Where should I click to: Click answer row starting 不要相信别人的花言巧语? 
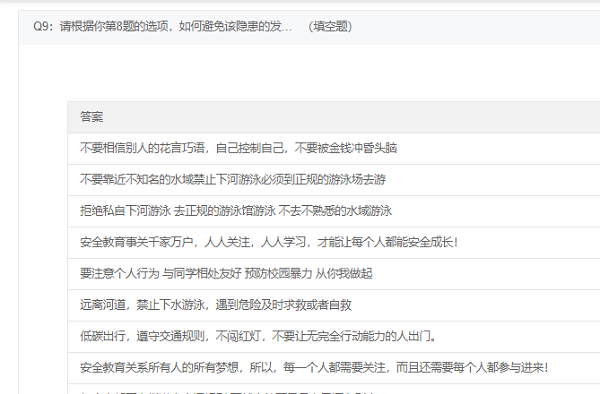[x=334, y=148]
